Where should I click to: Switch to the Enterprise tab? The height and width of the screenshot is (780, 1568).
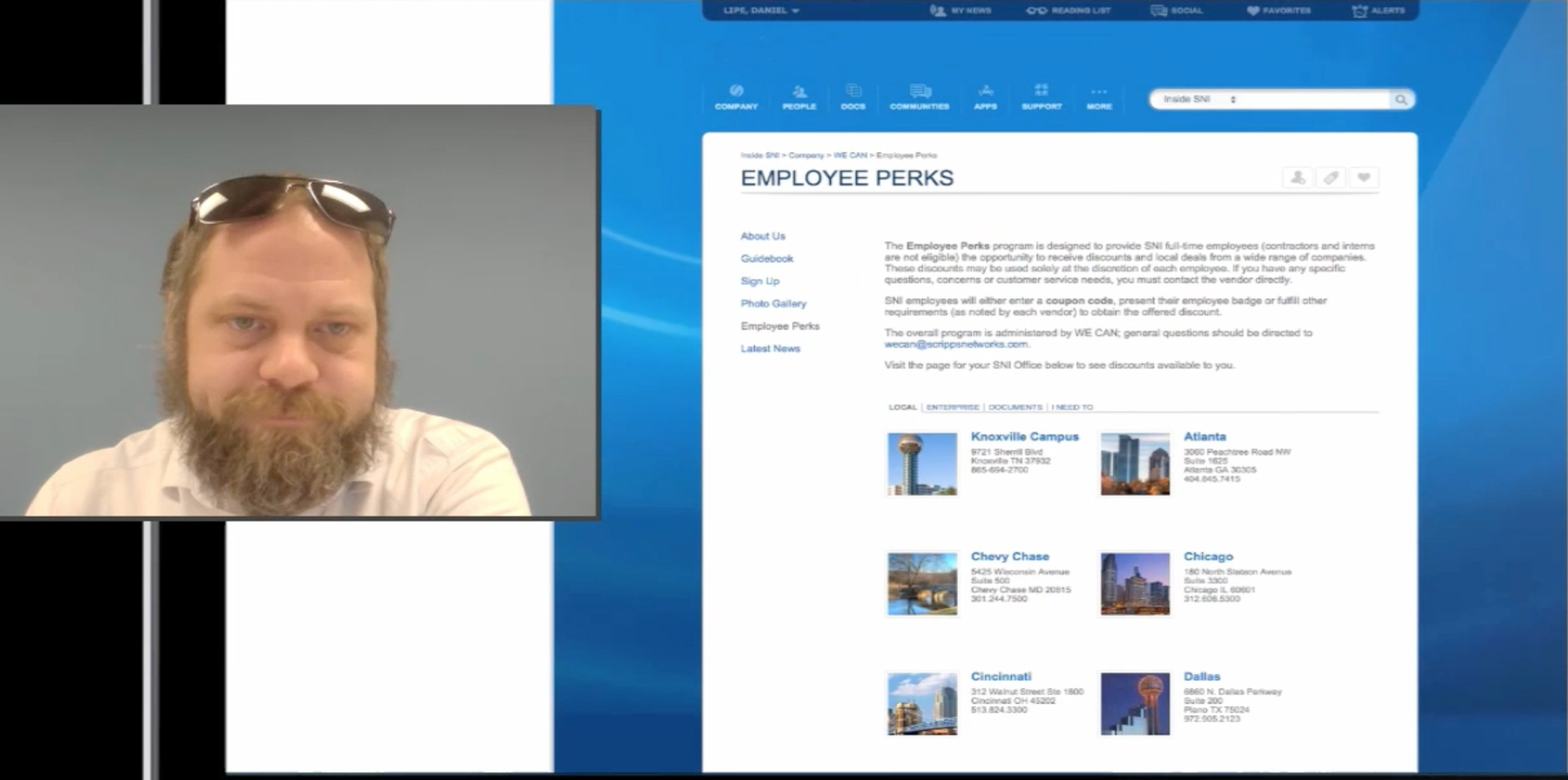(x=952, y=407)
